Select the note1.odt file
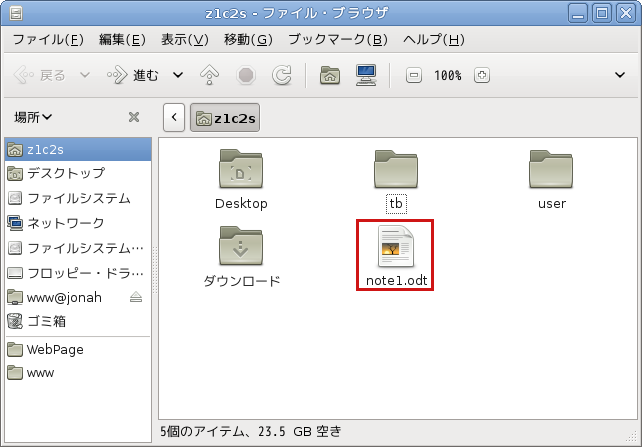Image resolution: width=642 pixels, height=447 pixels. click(x=396, y=255)
